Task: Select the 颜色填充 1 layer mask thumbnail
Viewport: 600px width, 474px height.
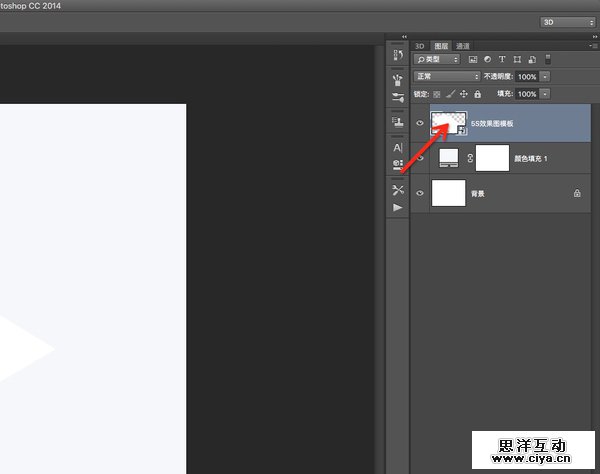Action: [492, 158]
